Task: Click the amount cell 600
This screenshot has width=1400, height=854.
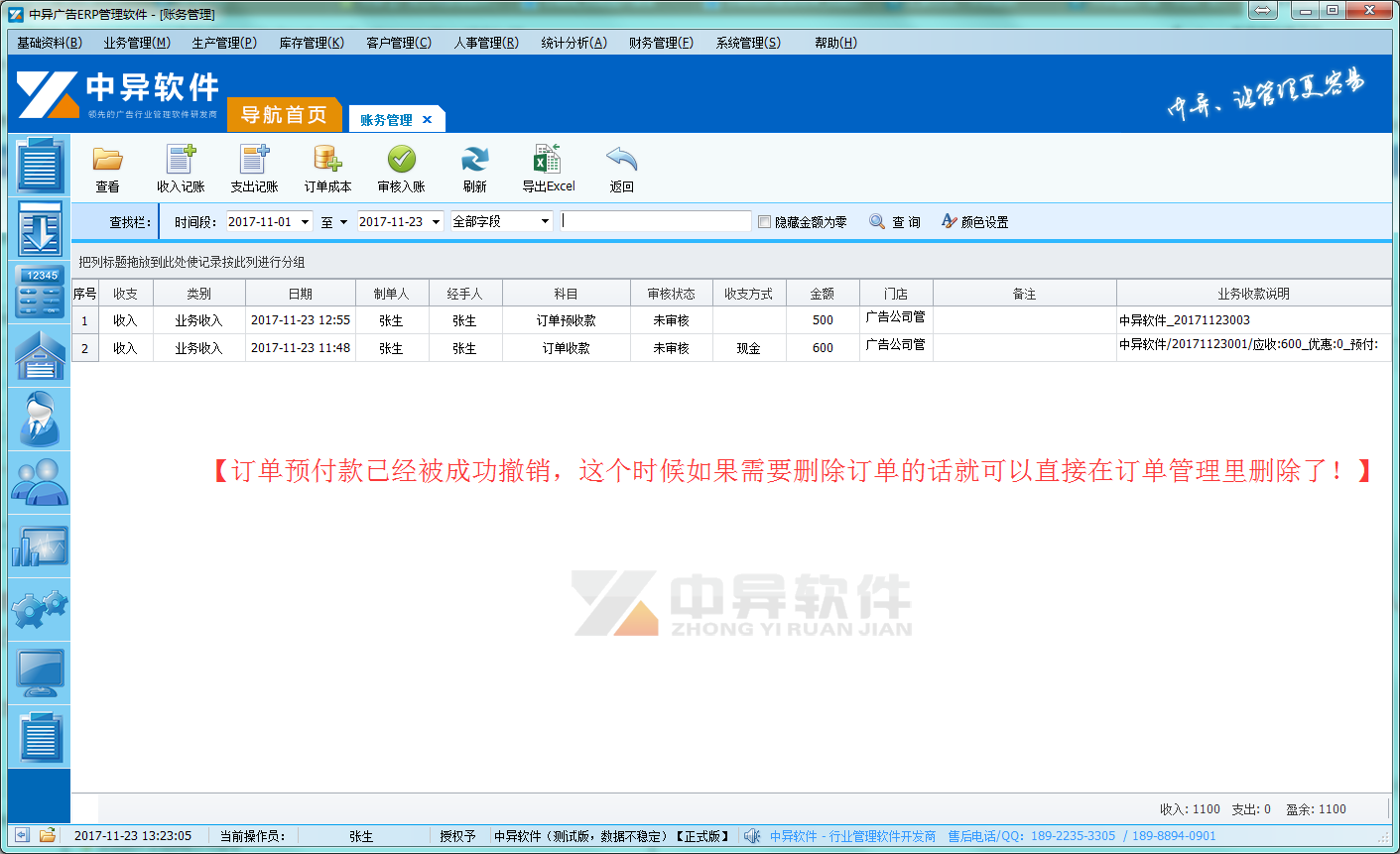Action: tap(823, 348)
